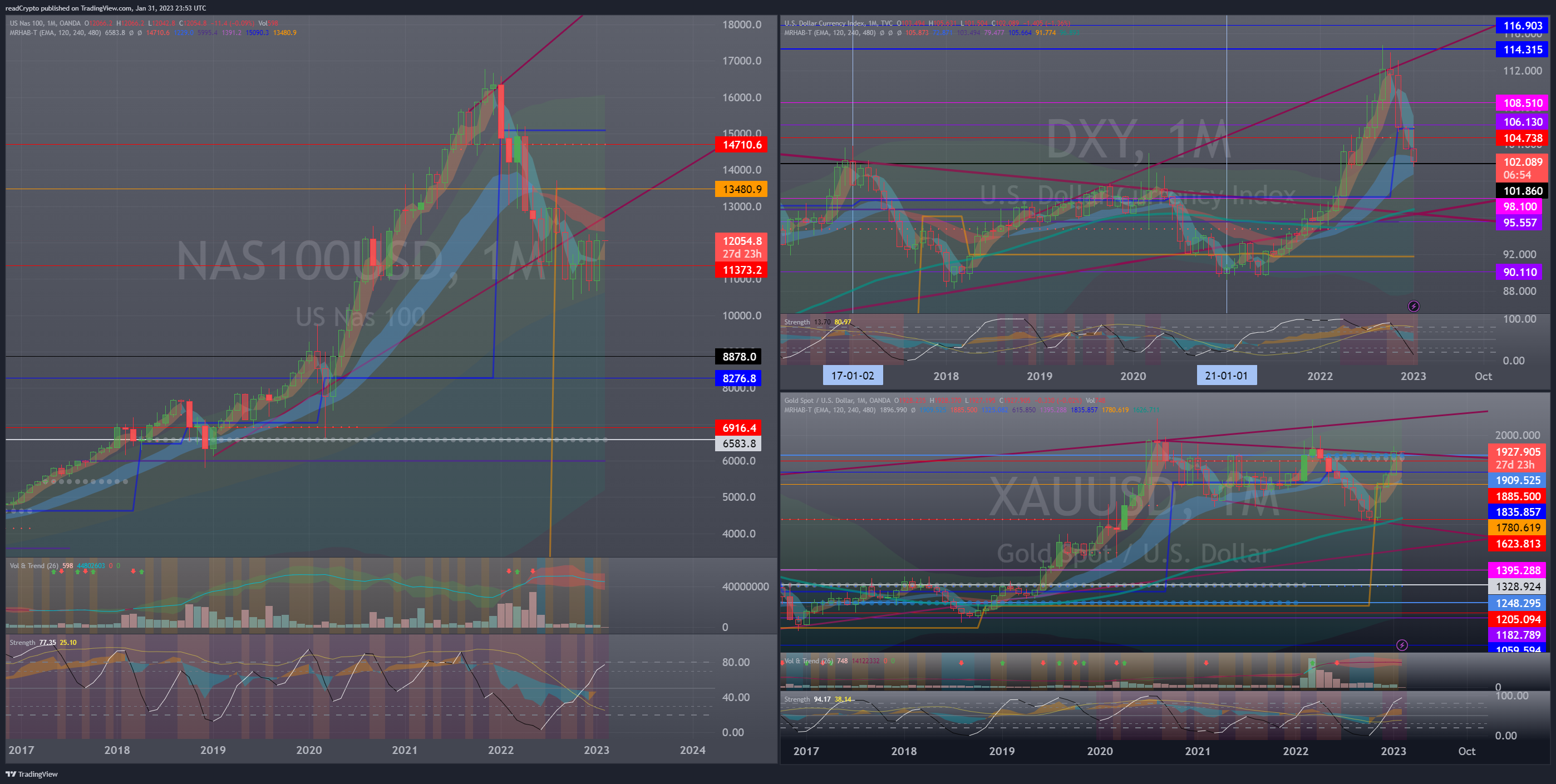1556x784 pixels.
Task: Click the 18000.0 tick on the Nasdaq price axis
Action: (741, 25)
